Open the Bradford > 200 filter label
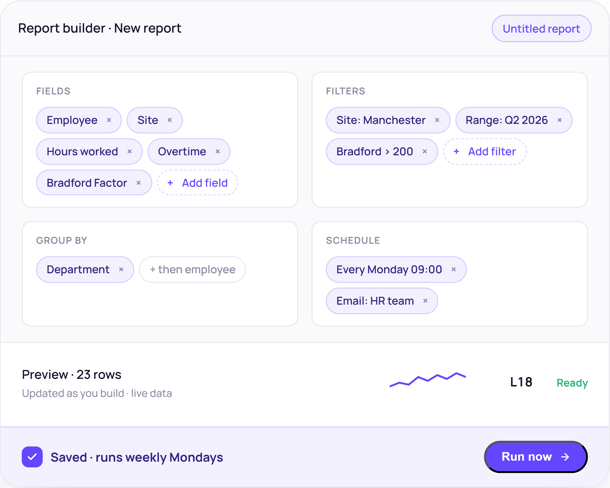610x488 pixels. 375,151
